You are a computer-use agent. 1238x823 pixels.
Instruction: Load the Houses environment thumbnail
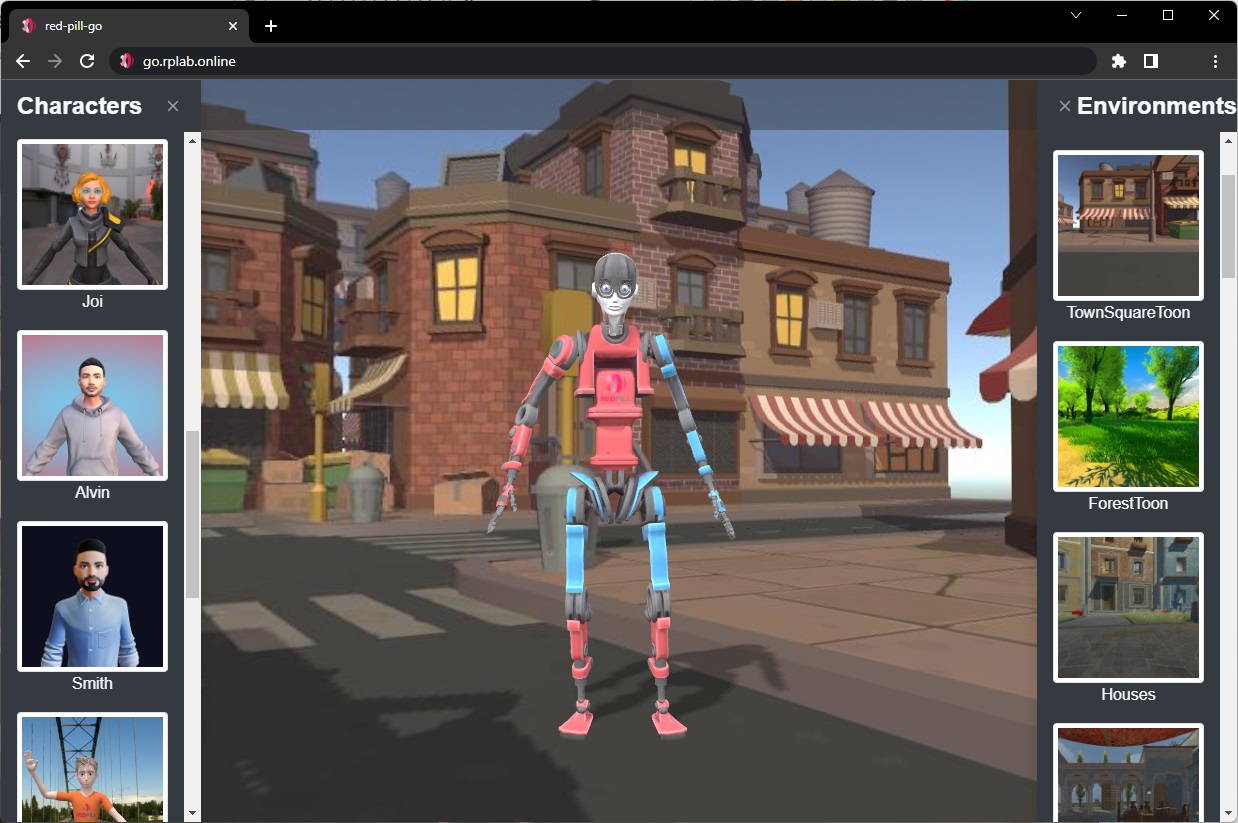click(x=1128, y=607)
